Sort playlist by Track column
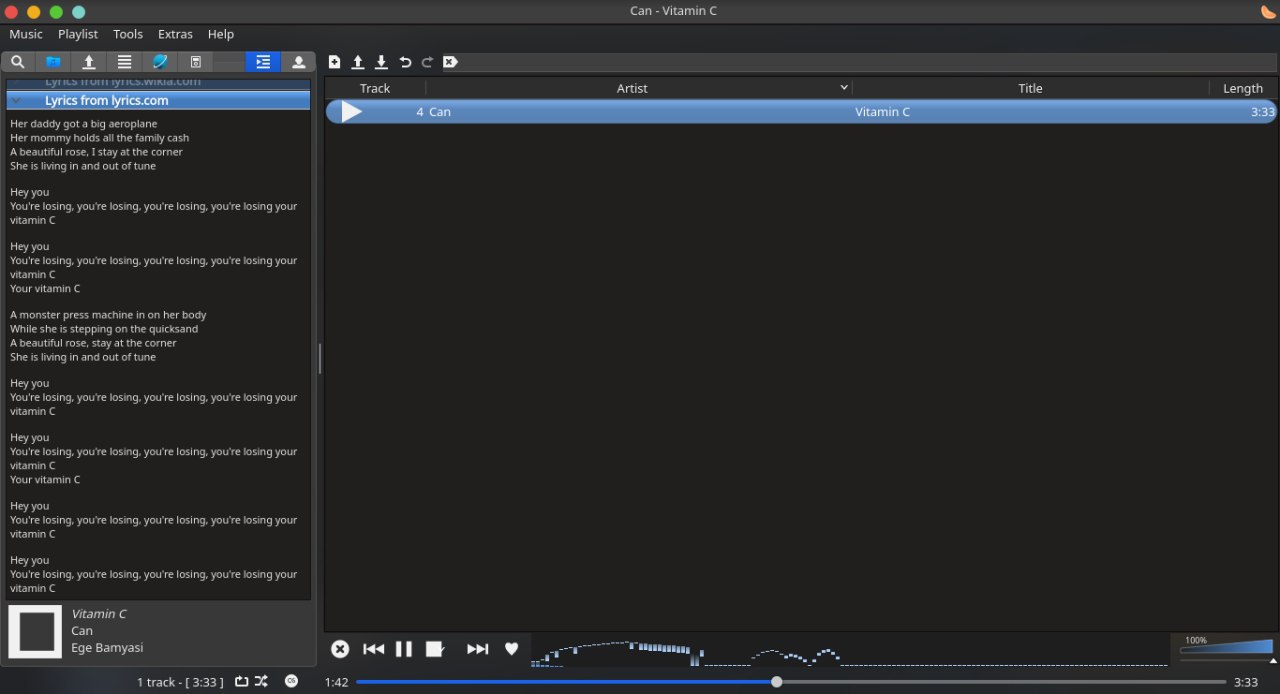The image size is (1280, 694). (375, 88)
